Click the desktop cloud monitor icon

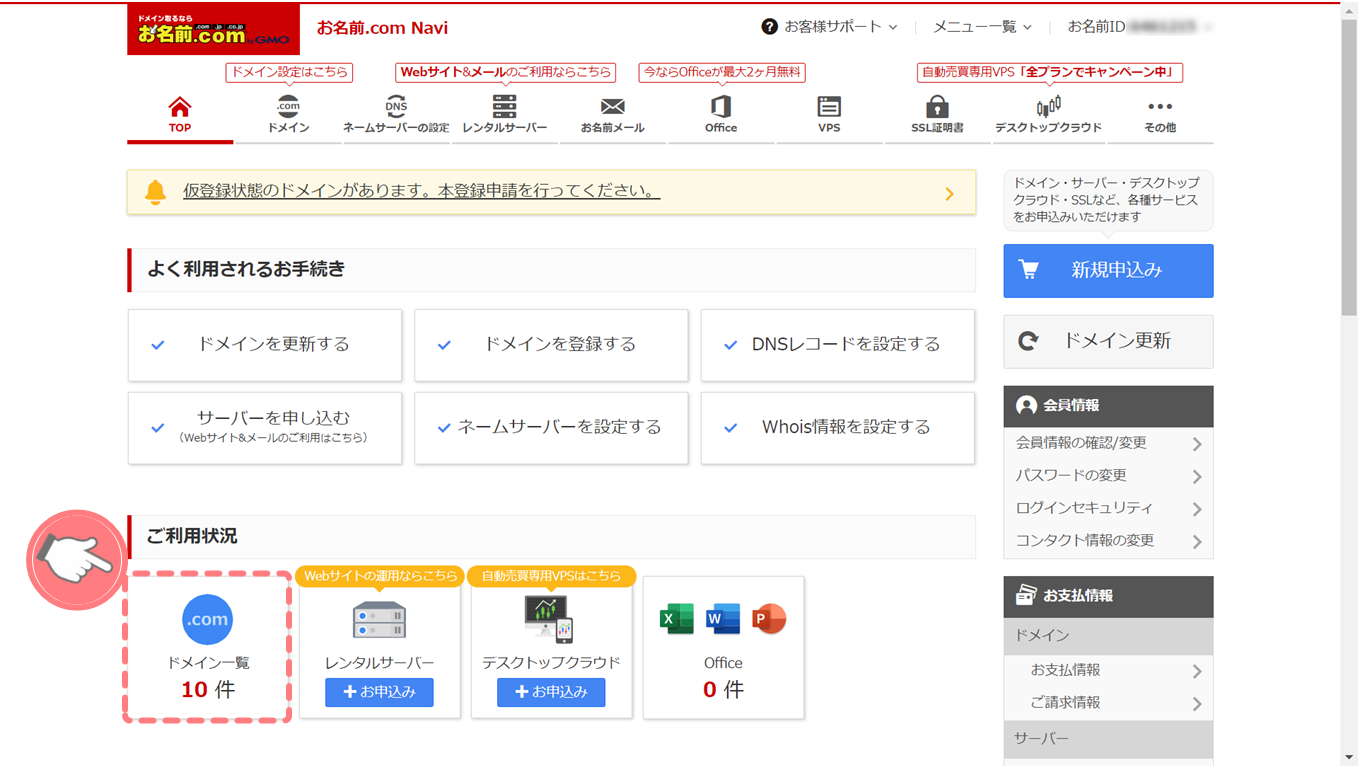click(x=550, y=619)
